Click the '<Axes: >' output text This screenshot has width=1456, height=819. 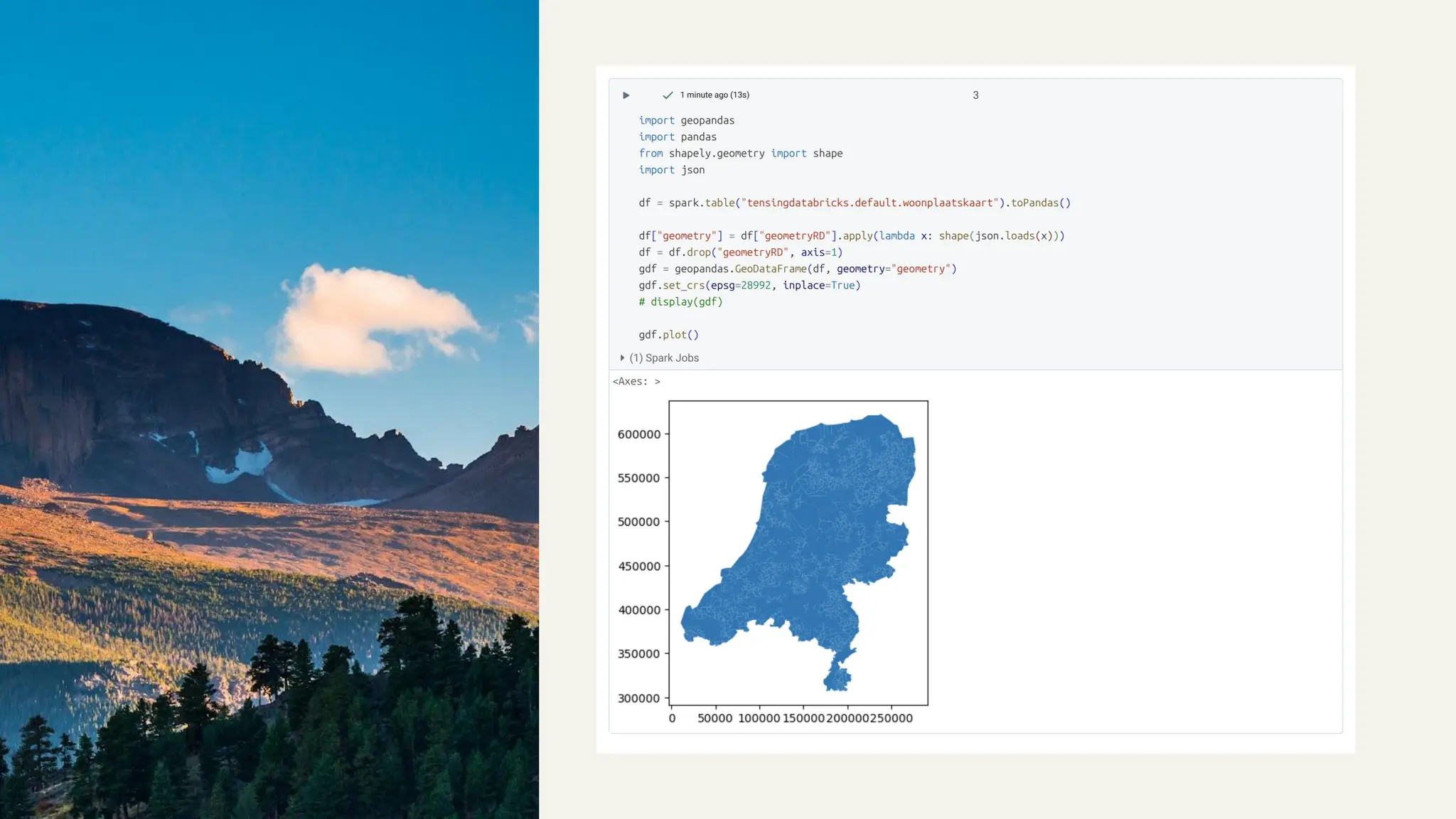click(636, 382)
